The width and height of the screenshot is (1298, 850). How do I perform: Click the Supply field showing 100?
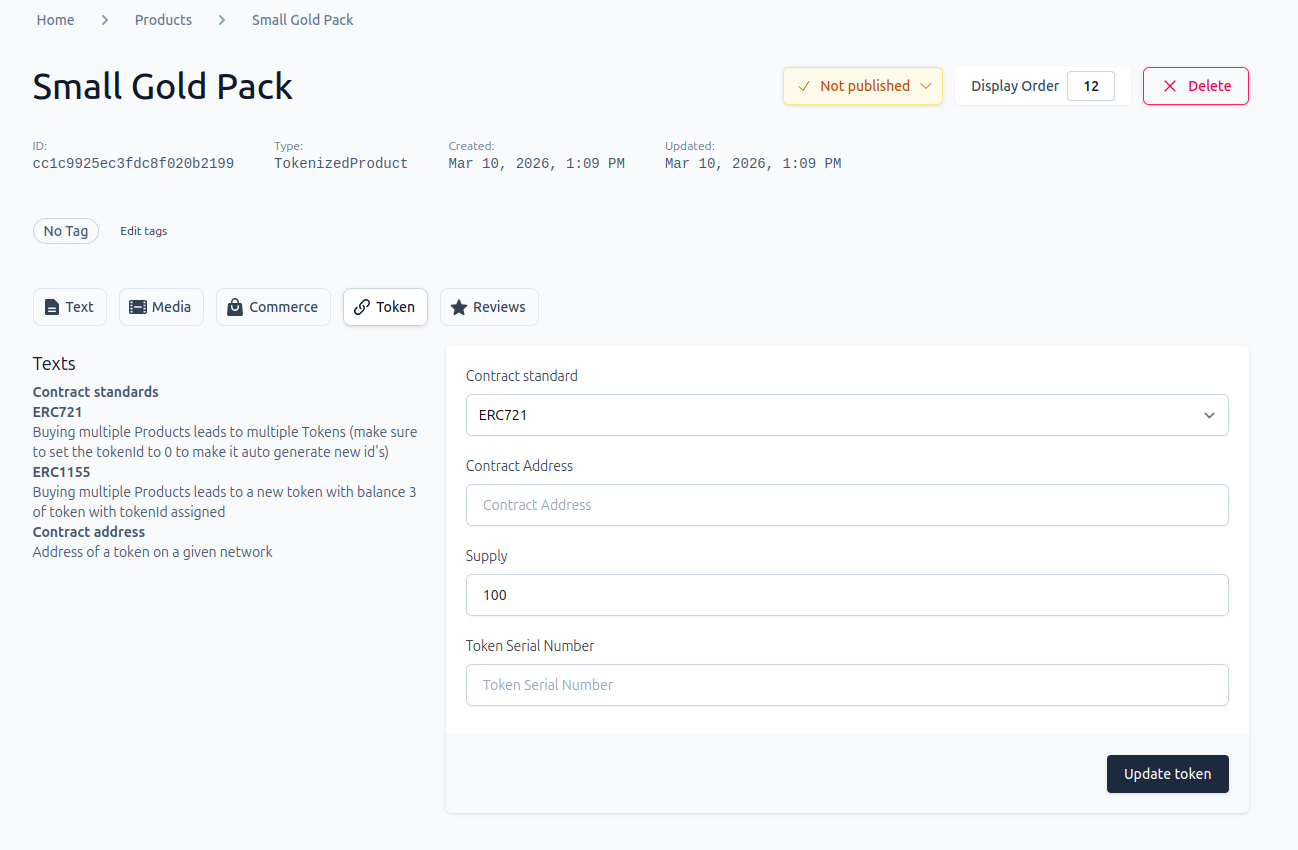[847, 595]
